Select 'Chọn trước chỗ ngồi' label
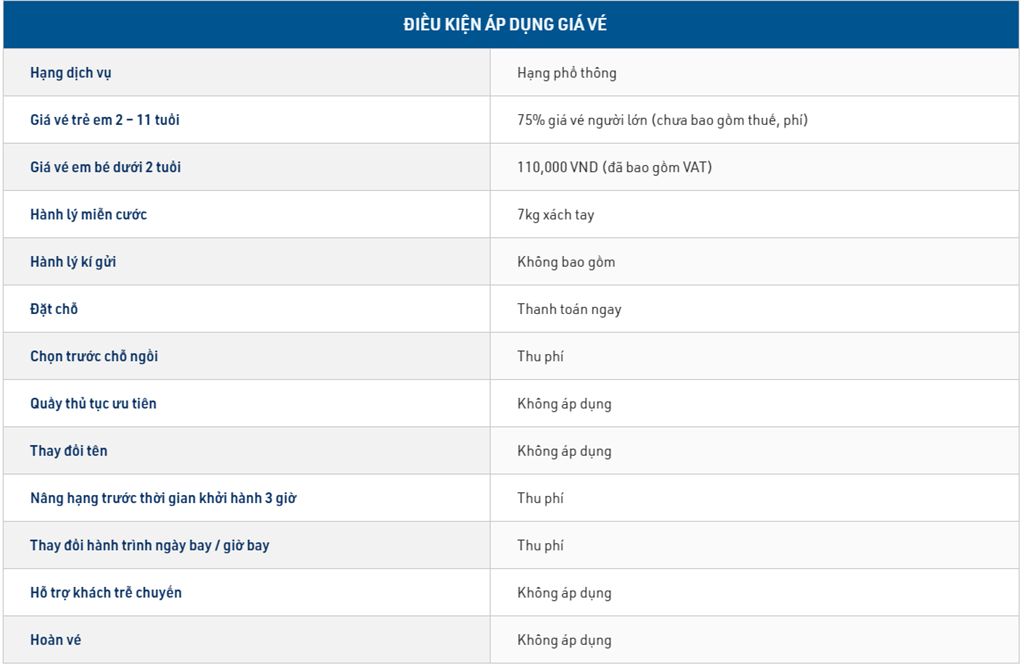 (94, 357)
